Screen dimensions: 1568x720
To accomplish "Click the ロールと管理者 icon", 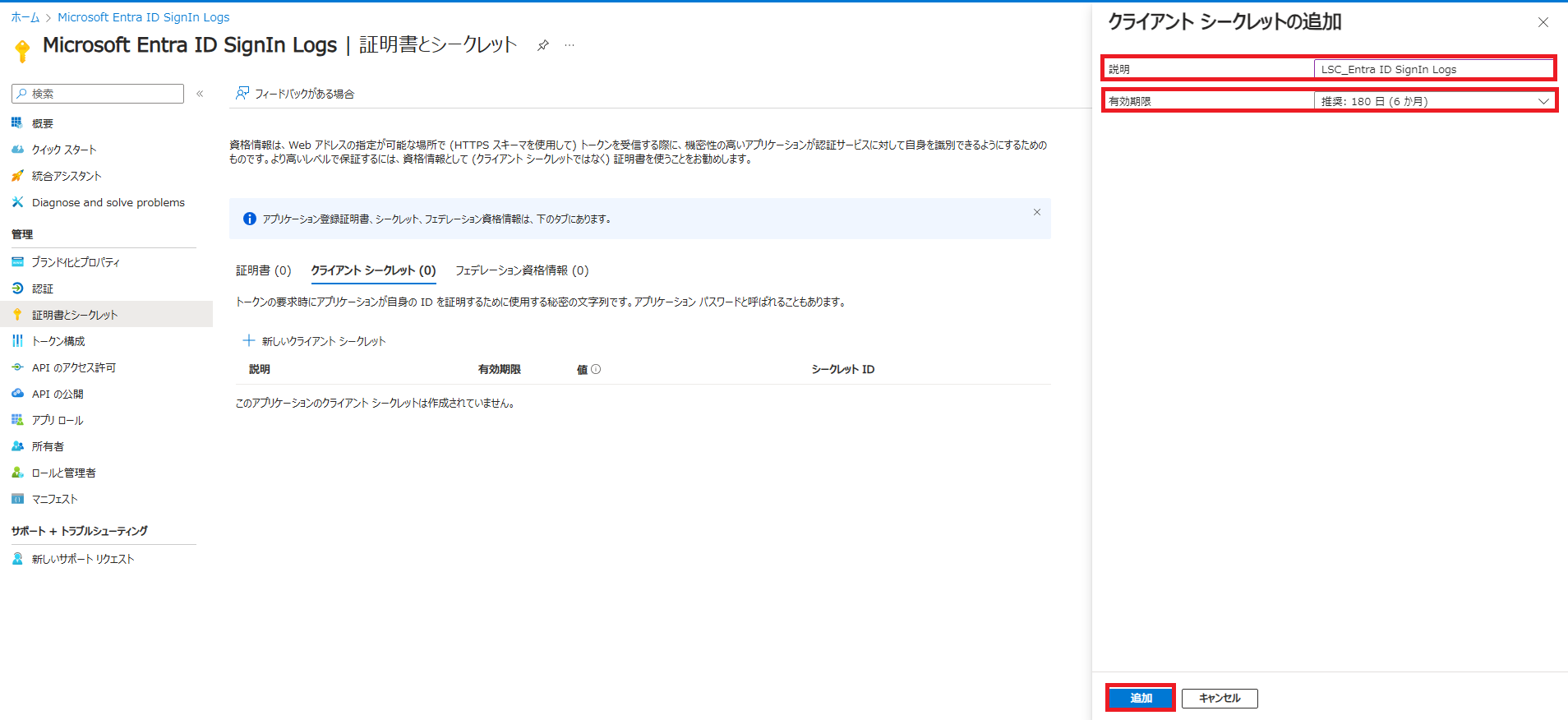I will pos(17,473).
